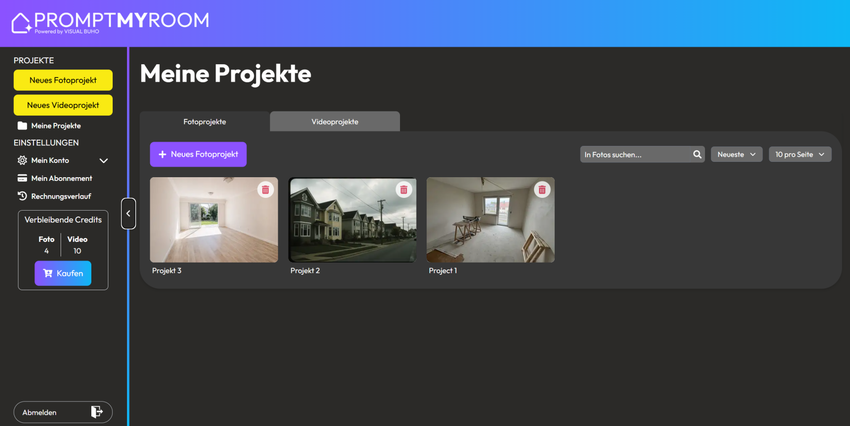Click the logout icon beside Abmelden
The height and width of the screenshot is (426, 850).
96,412
